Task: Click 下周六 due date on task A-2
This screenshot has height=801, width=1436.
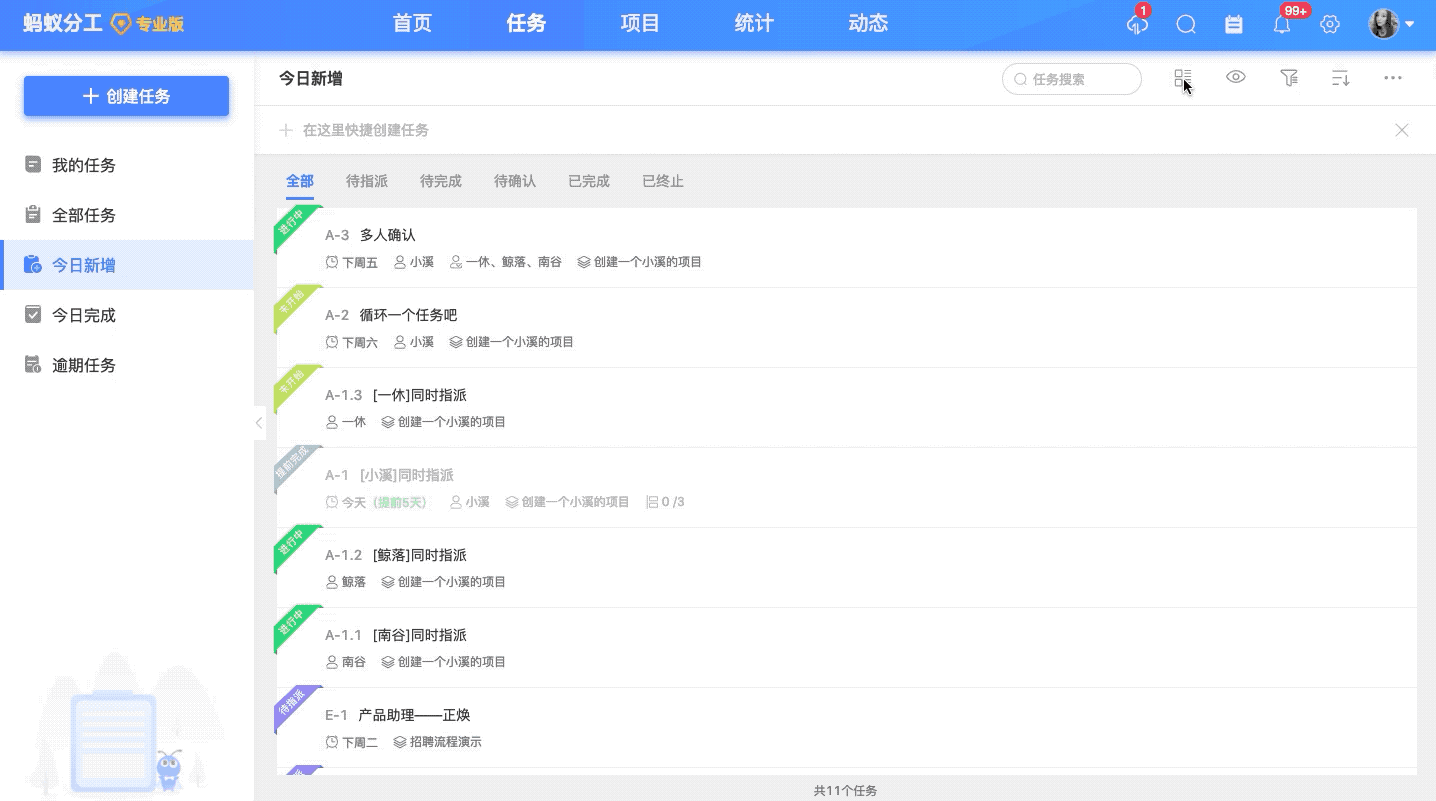Action: 352,342
